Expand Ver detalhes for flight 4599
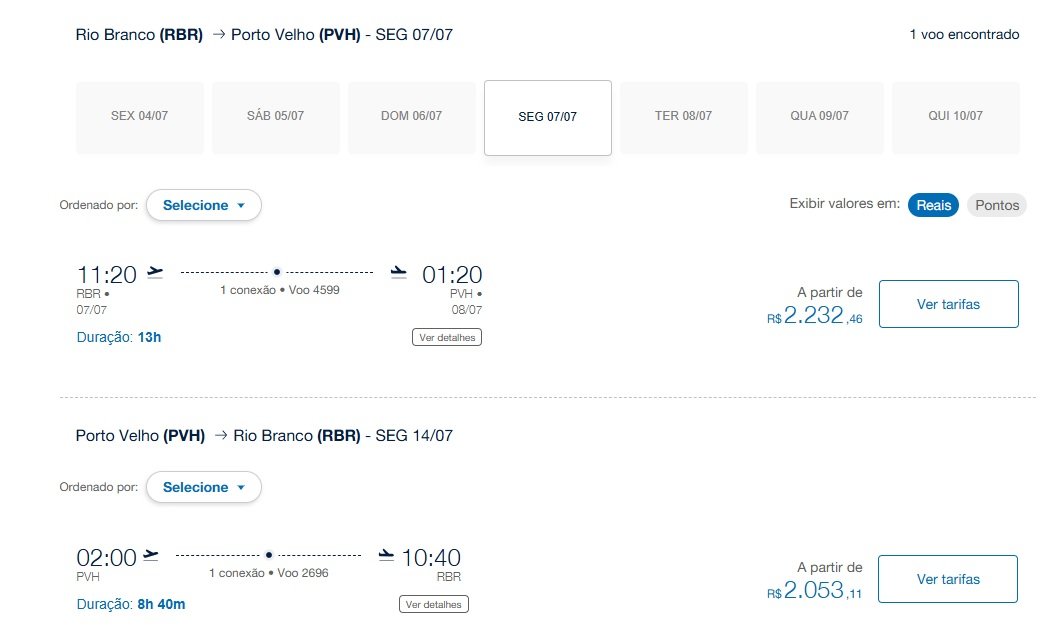Screen dimensions: 1050x633 tap(447, 337)
